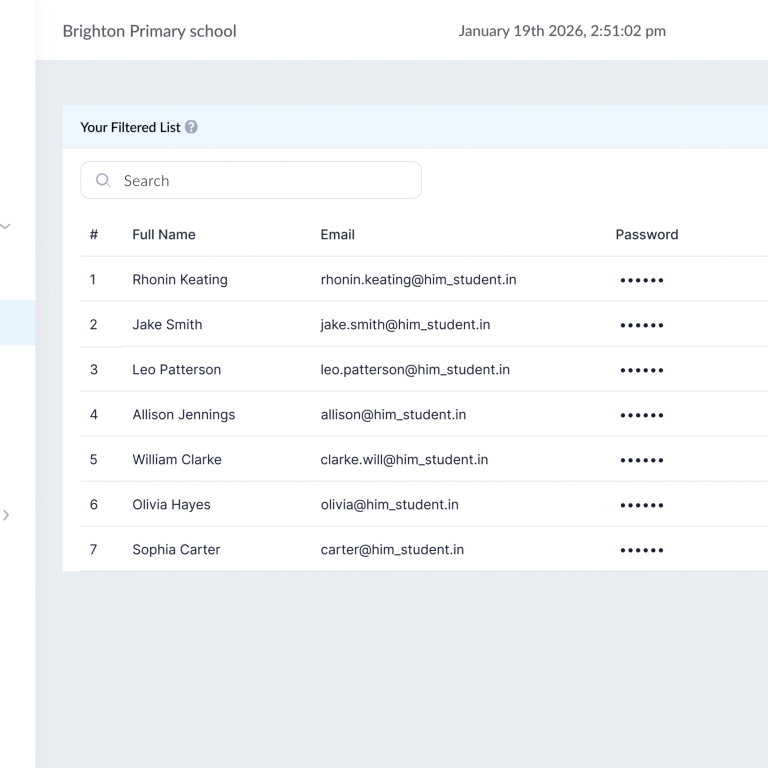Screen dimensions: 768x768
Task: Expand the right-pointing chevron in the left sidebar
Action: (6, 515)
